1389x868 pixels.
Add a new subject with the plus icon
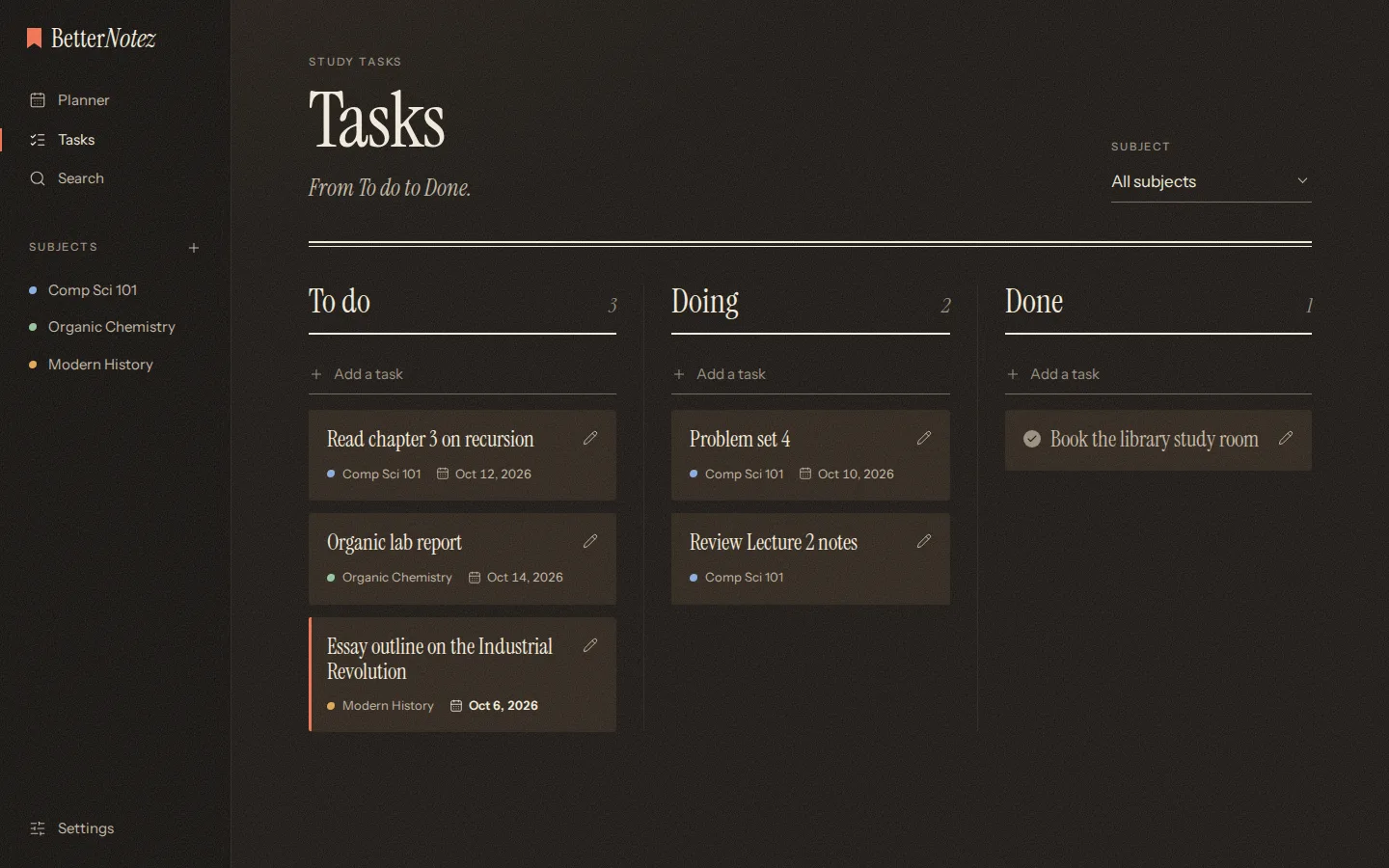pos(194,248)
